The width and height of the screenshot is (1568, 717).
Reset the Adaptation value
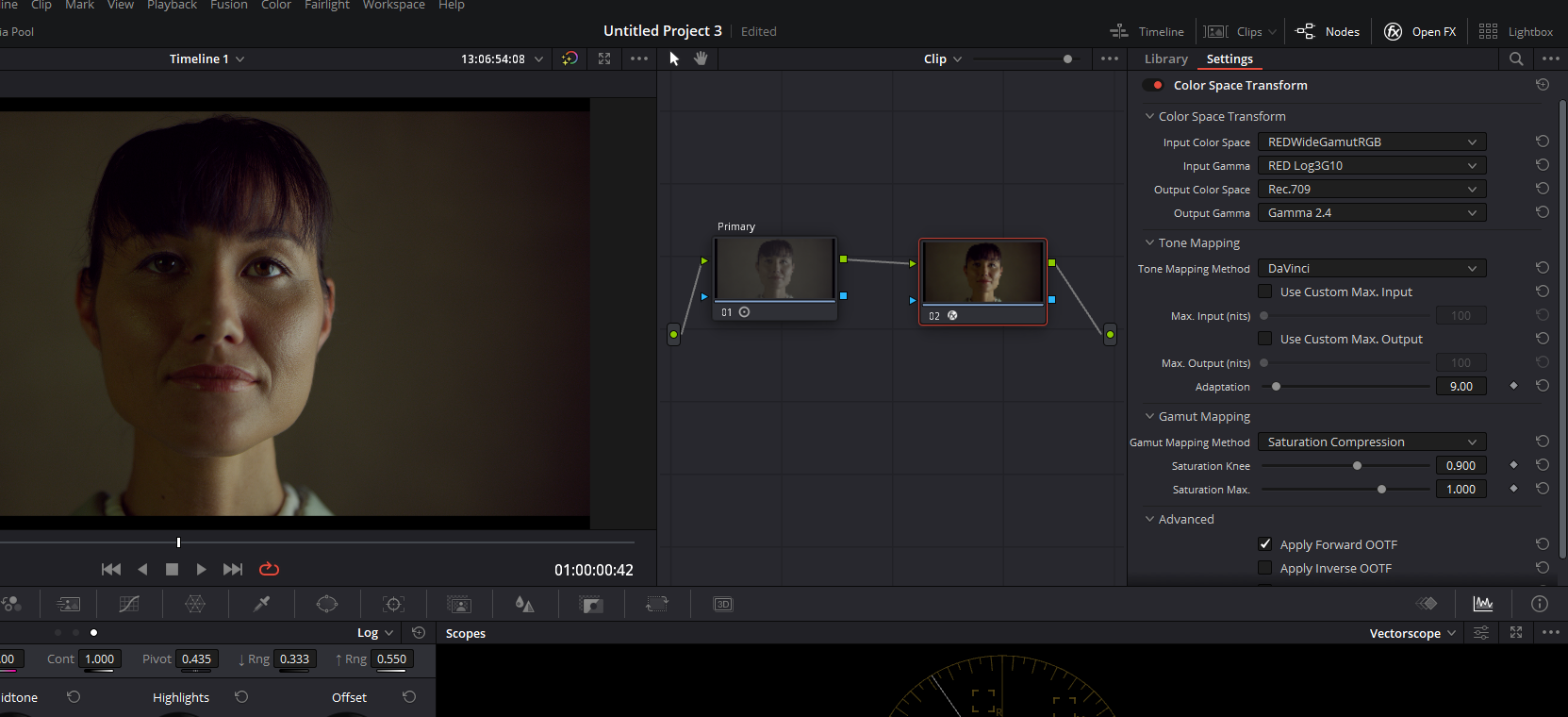click(1543, 386)
